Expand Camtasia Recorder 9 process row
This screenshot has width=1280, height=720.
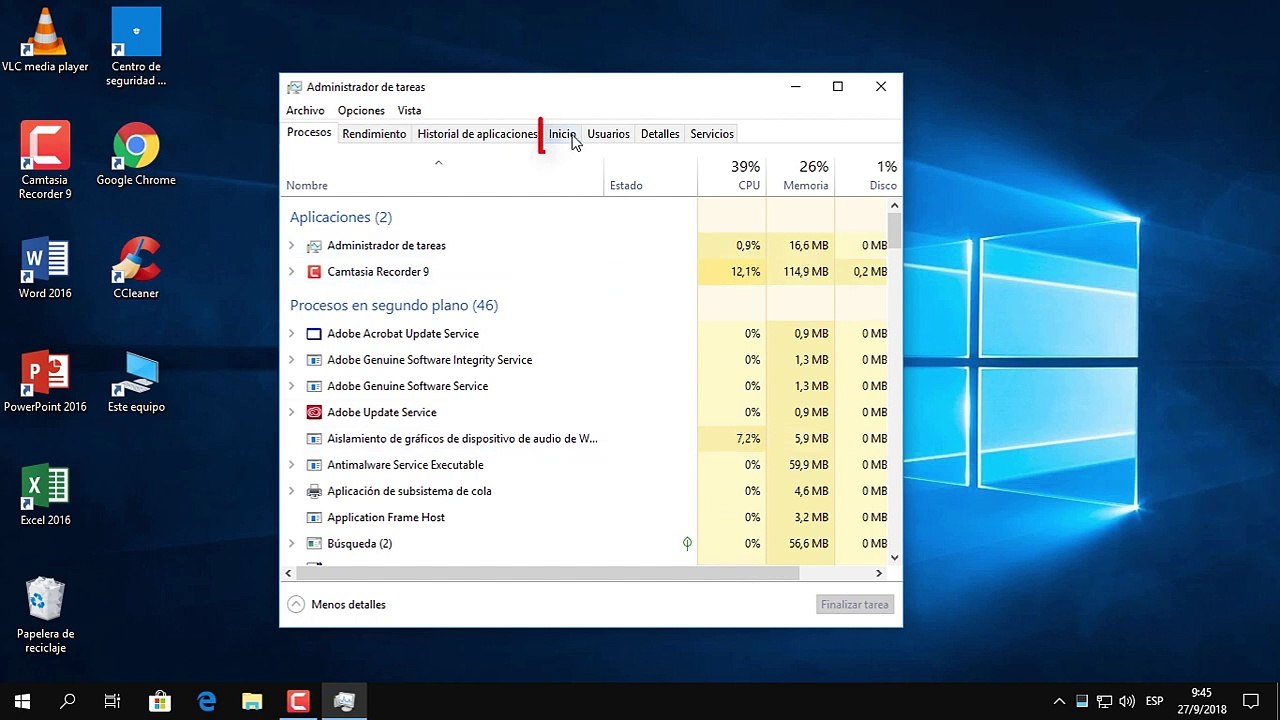point(291,272)
